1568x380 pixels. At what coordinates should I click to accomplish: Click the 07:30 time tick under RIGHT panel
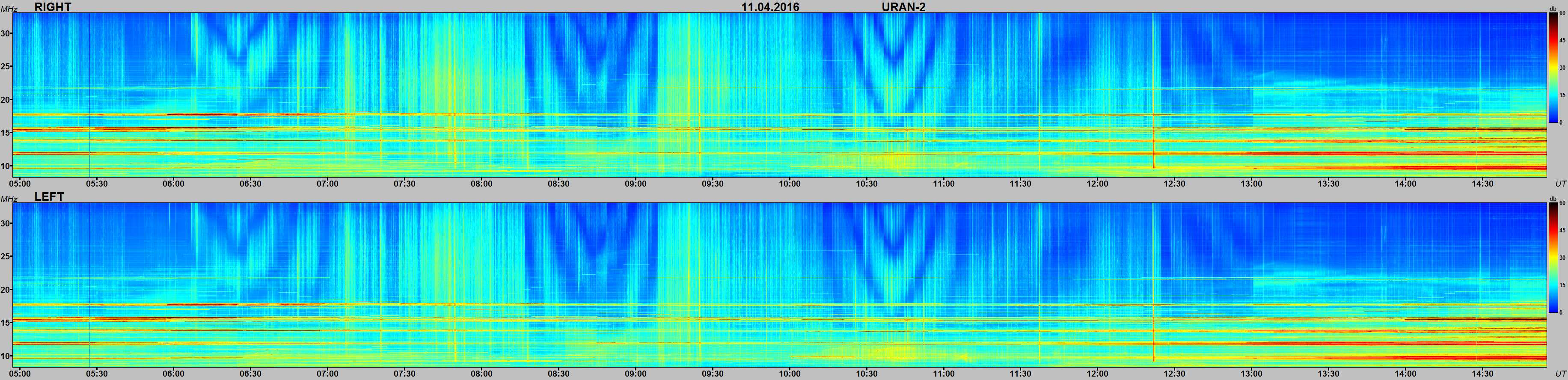pos(404,183)
